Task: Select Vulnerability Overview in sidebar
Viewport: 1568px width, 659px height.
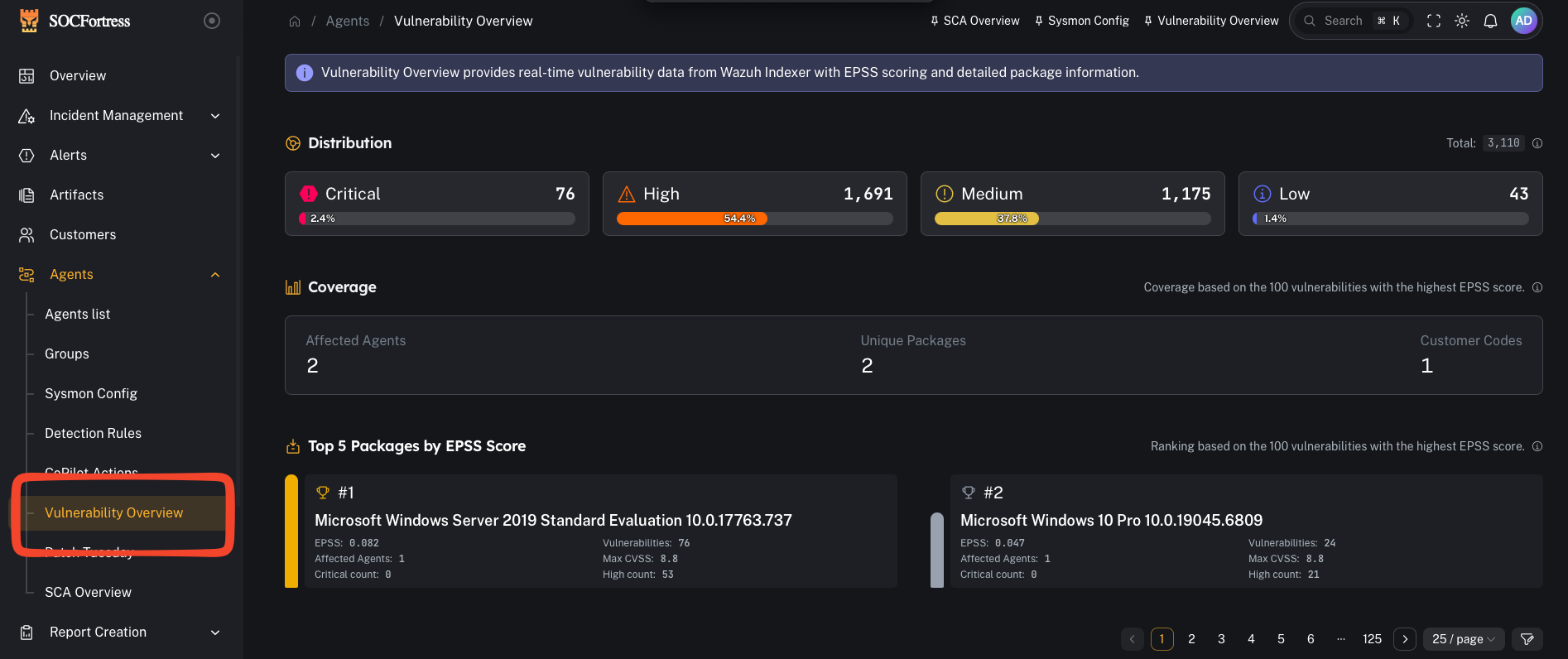Action: click(x=114, y=512)
